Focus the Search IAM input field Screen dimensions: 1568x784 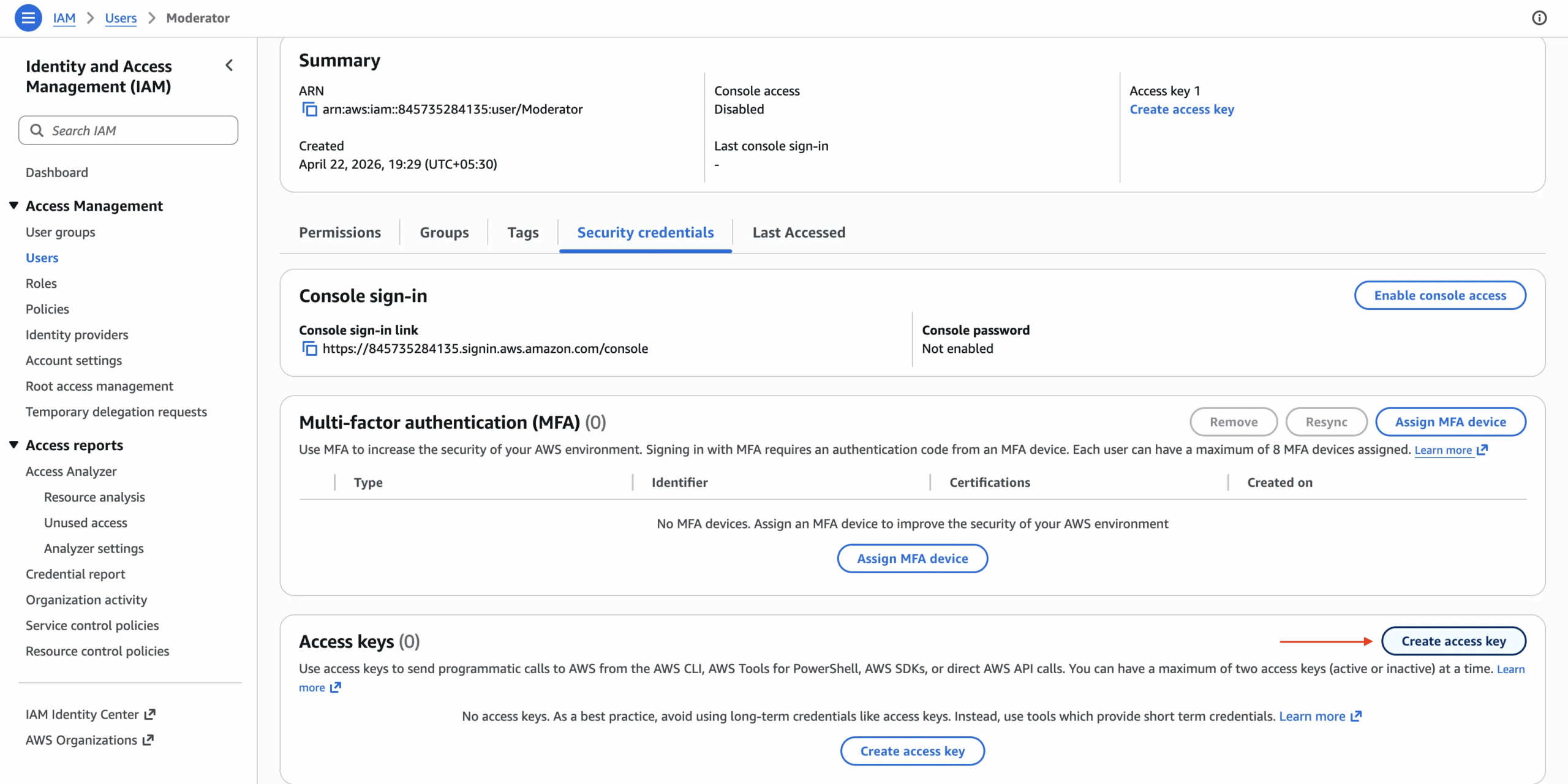point(128,130)
